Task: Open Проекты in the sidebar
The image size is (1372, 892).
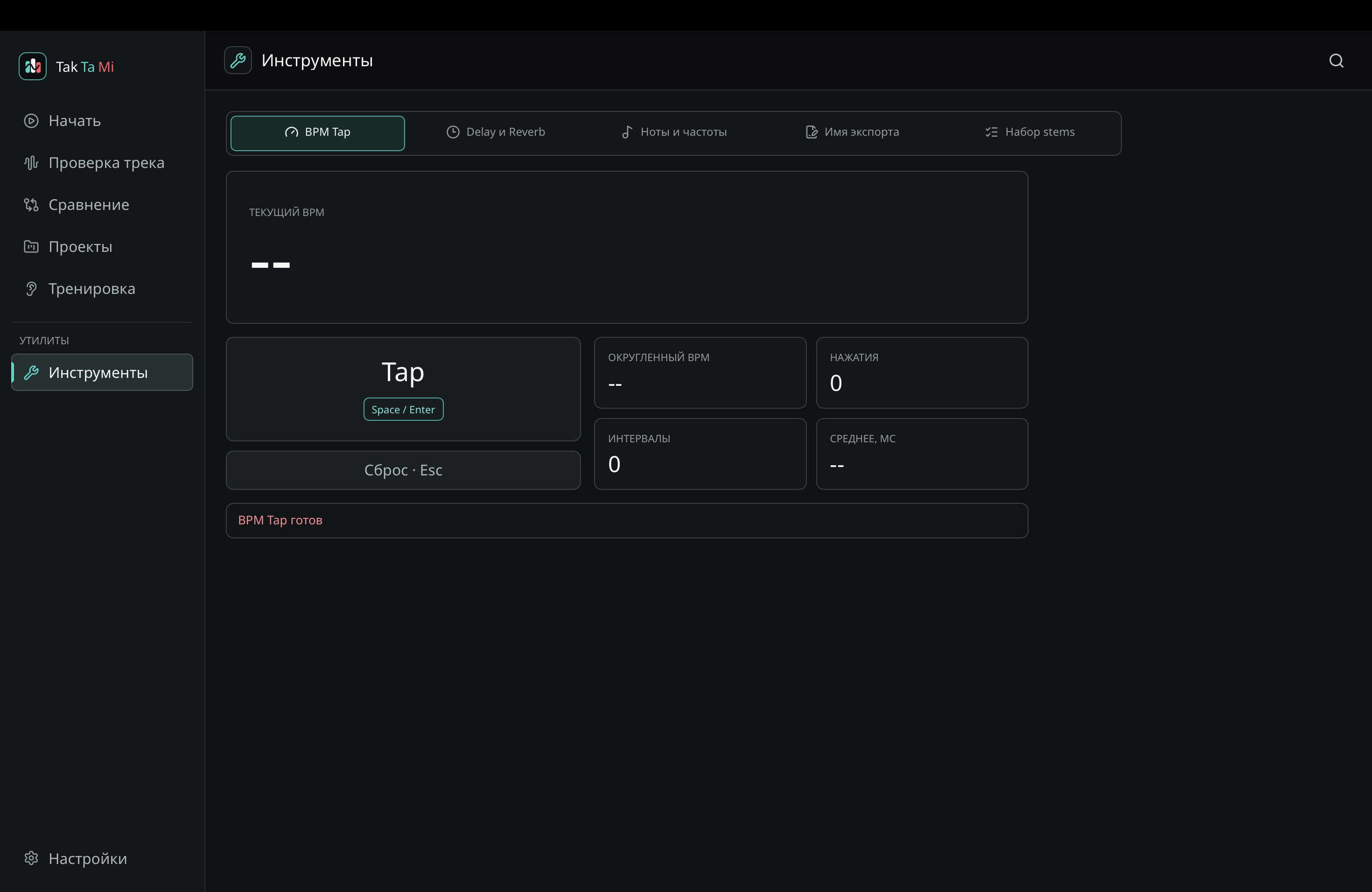Action: (x=102, y=247)
